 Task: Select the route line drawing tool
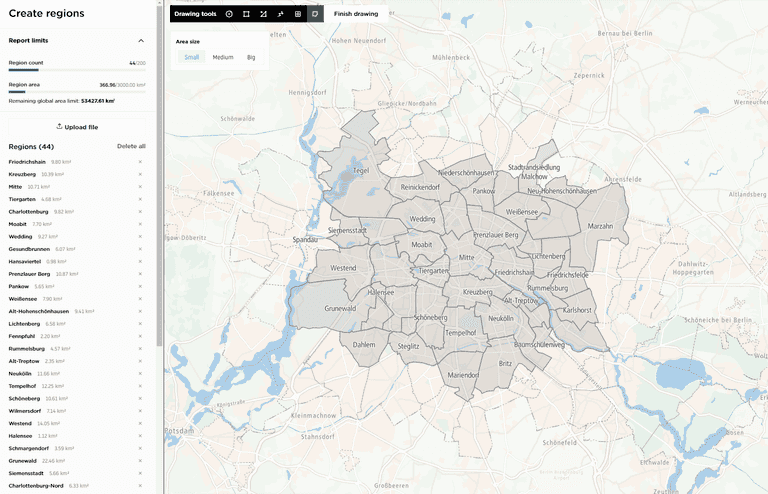(280, 14)
